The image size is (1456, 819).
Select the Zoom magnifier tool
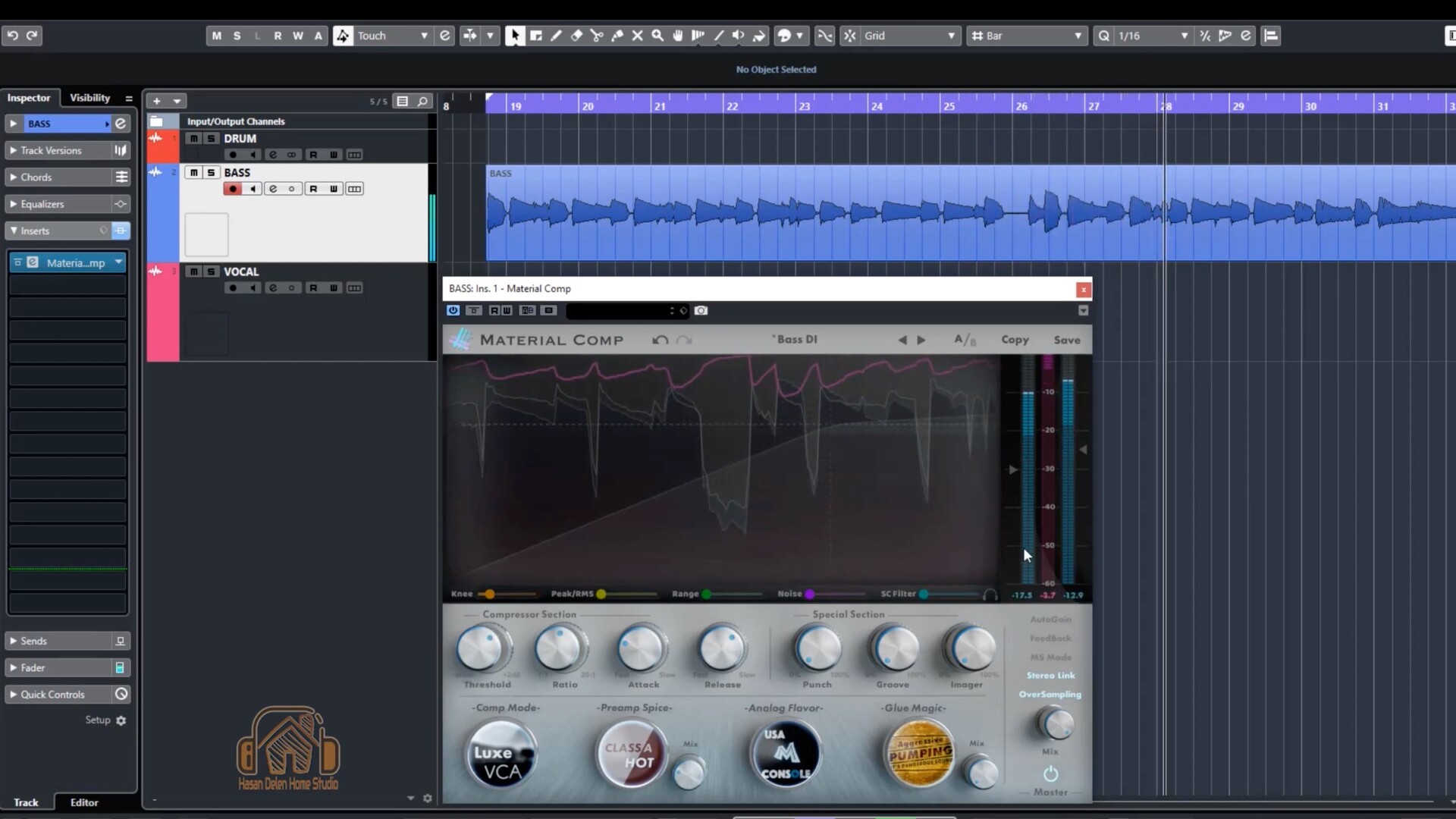657,36
